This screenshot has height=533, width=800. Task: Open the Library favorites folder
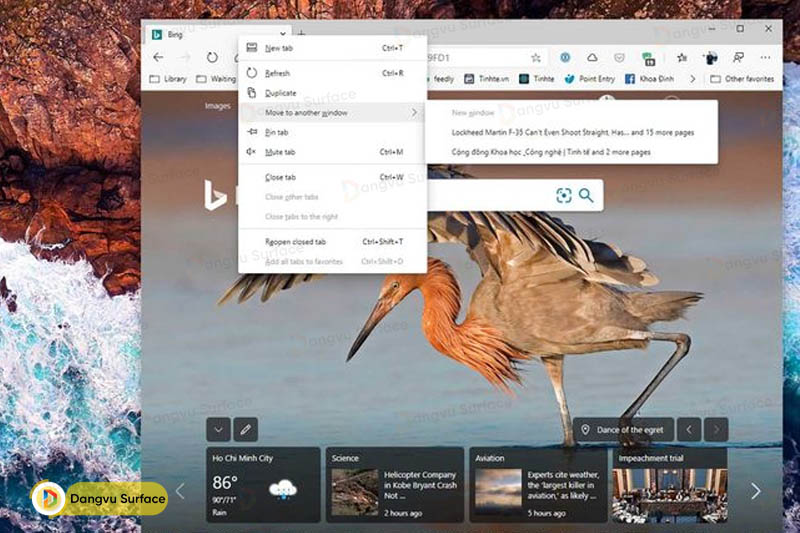click(168, 79)
